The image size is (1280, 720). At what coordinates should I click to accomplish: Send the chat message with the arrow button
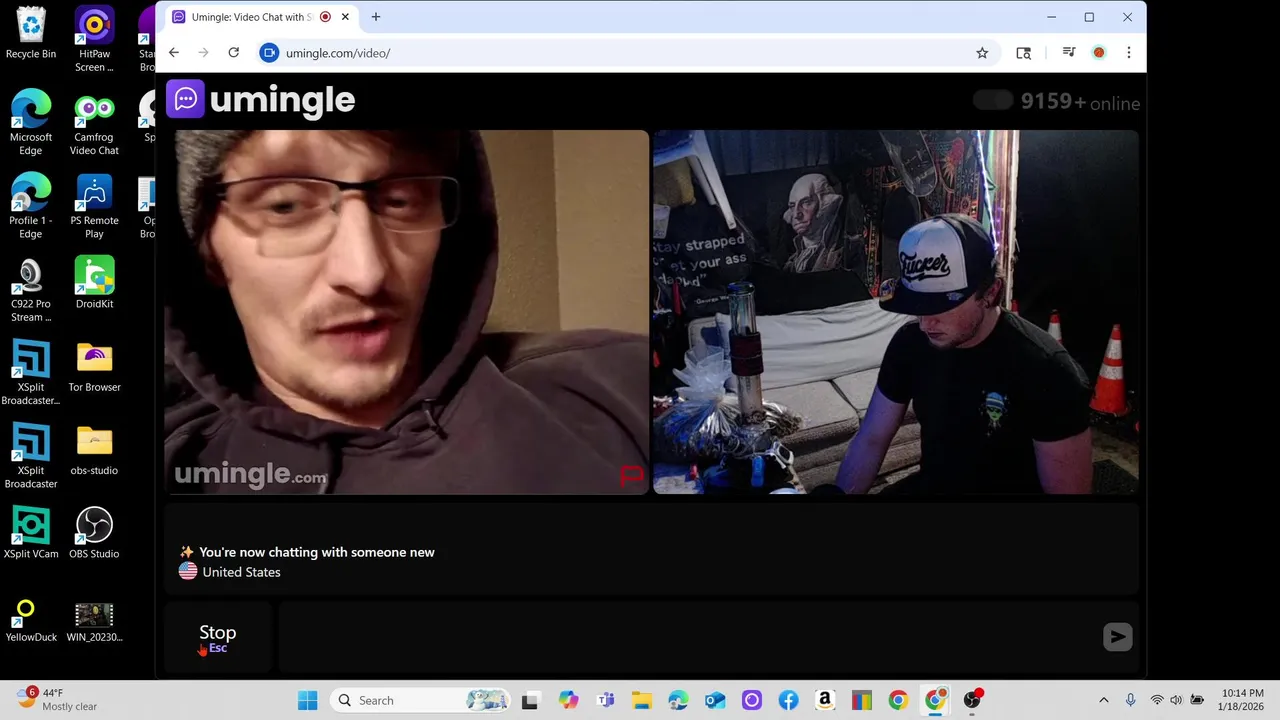pos(1117,637)
